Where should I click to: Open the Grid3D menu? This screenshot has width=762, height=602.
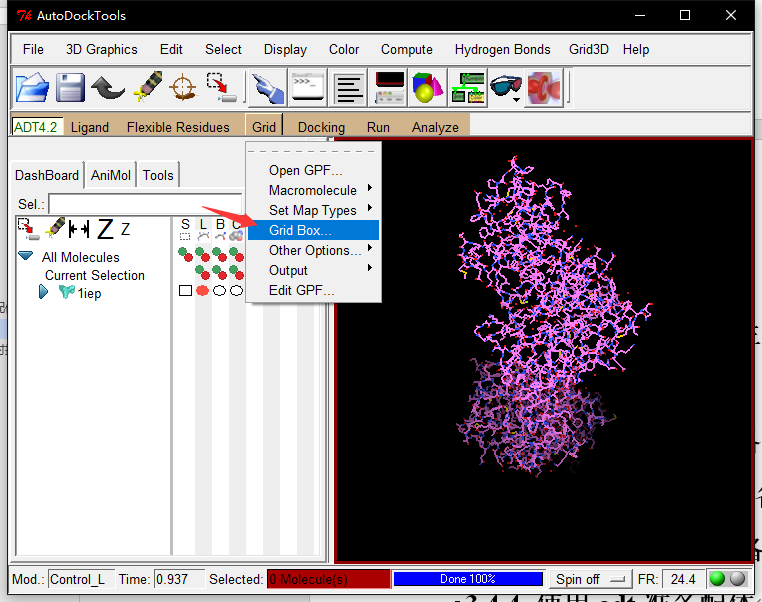point(589,50)
